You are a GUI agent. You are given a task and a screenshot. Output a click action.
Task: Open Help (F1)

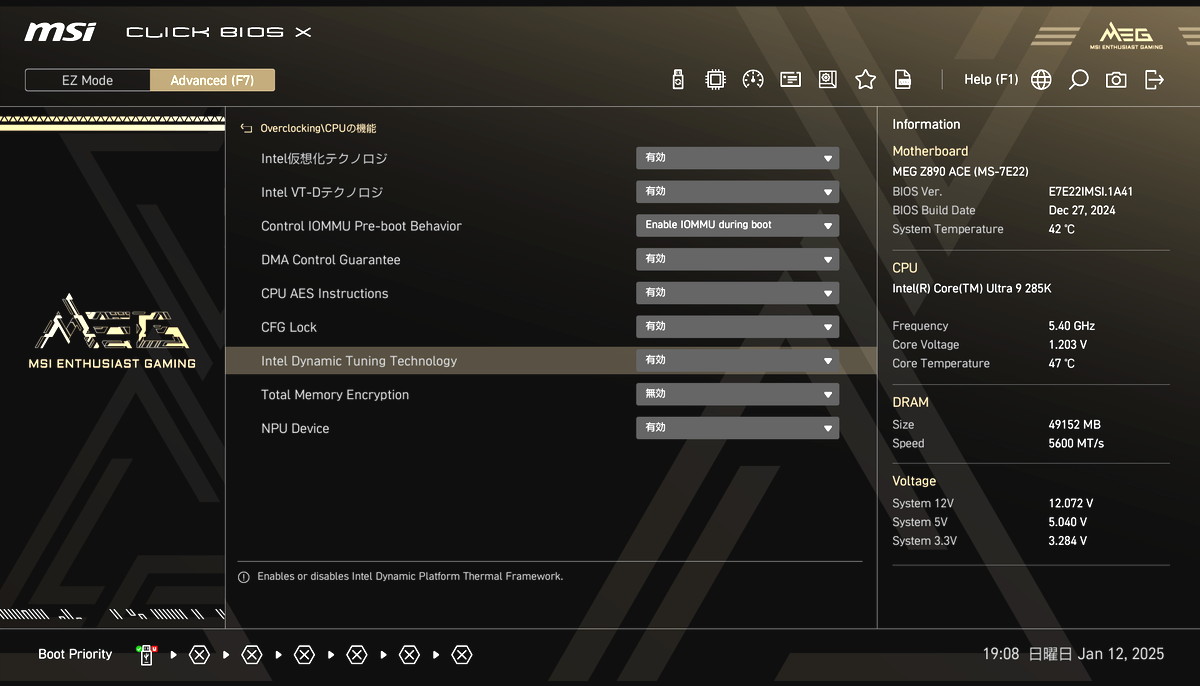[x=991, y=79]
